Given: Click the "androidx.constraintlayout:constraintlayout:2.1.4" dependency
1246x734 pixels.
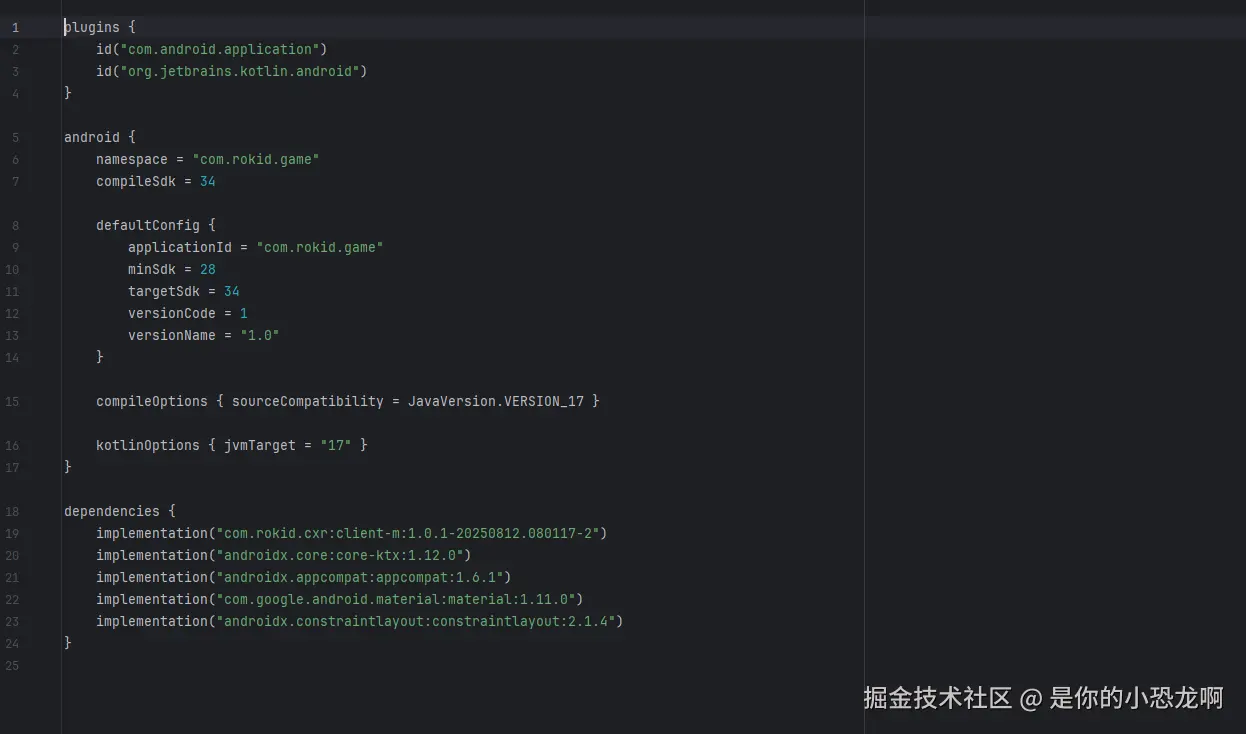Looking at the screenshot, I should (416, 621).
